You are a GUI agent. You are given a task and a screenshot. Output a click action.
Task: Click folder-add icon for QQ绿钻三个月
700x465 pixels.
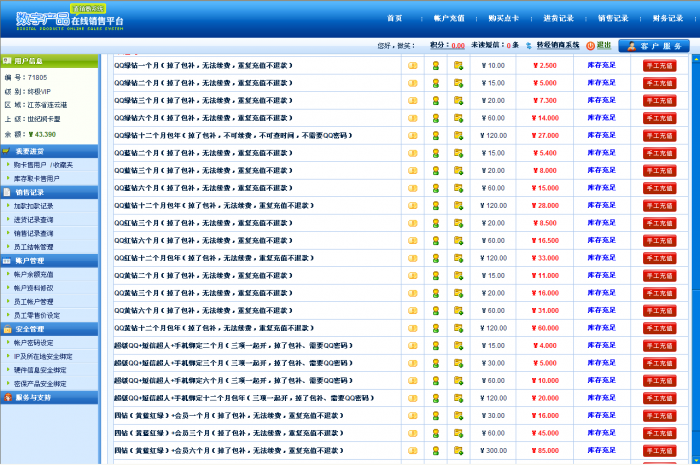point(458,100)
